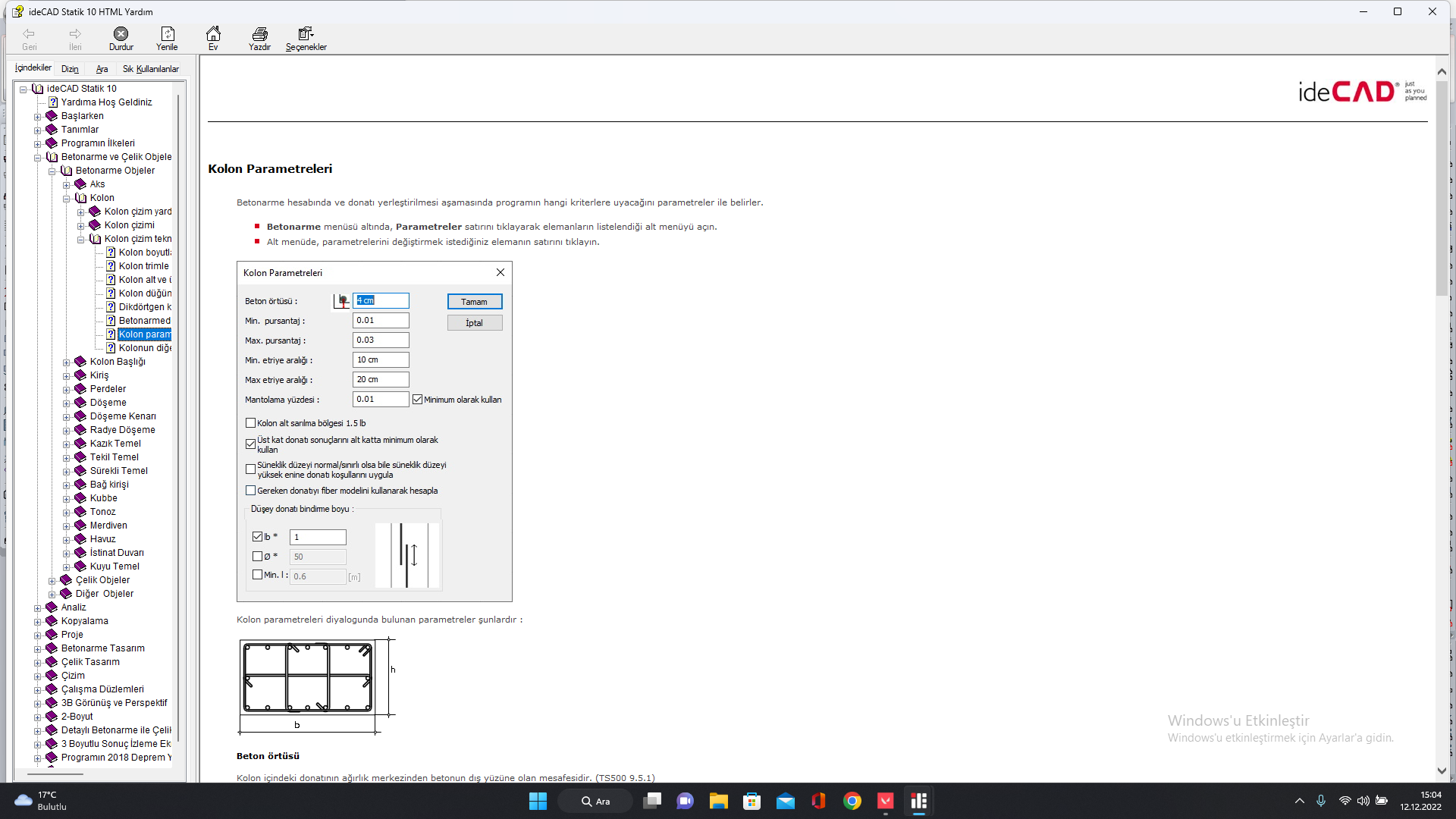The width and height of the screenshot is (1456, 819).
Task: Click the pick icon next to Beton örtüsü field
Action: 343,301
